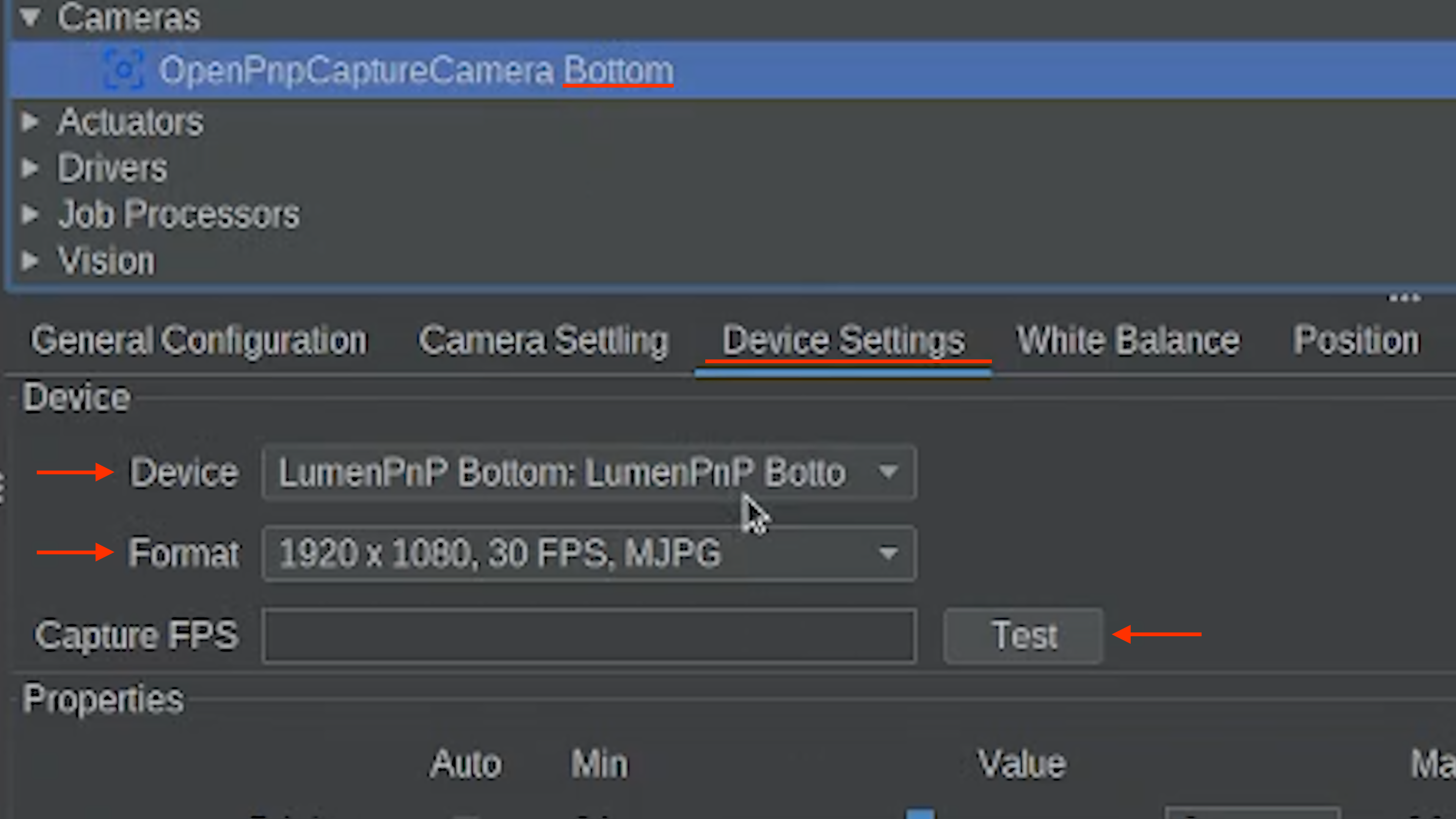1456x819 pixels.
Task: Select the Cameras text label
Action: point(129,17)
